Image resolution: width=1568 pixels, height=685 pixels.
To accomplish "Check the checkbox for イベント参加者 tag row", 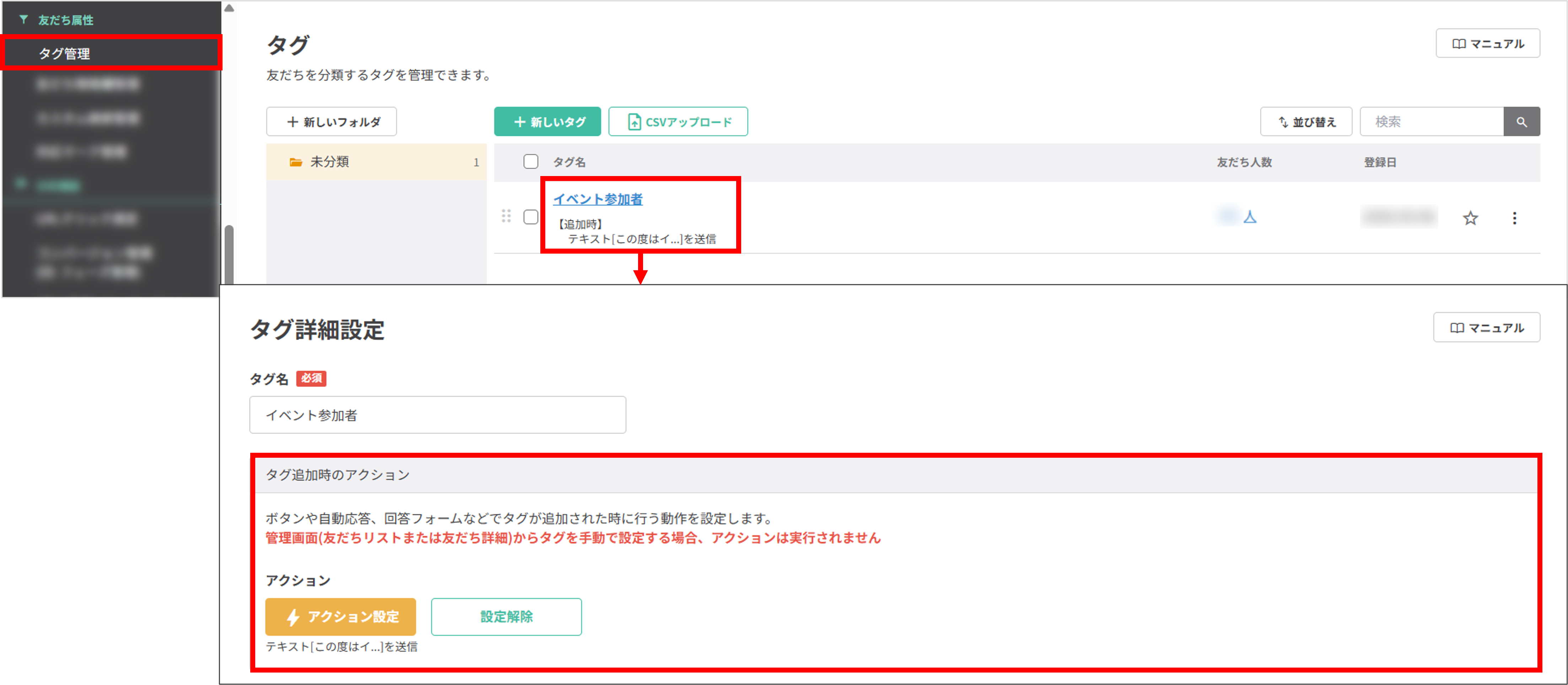I will [x=531, y=216].
